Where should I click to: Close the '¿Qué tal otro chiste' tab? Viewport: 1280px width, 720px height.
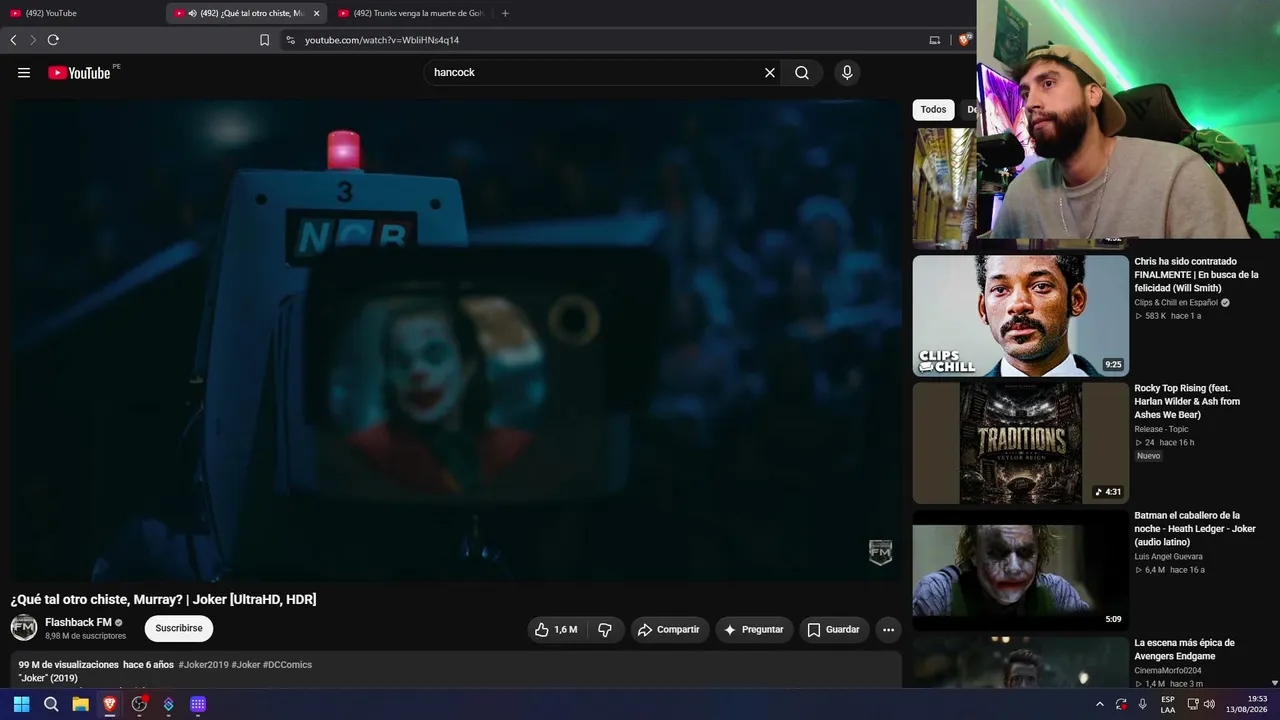coord(316,13)
